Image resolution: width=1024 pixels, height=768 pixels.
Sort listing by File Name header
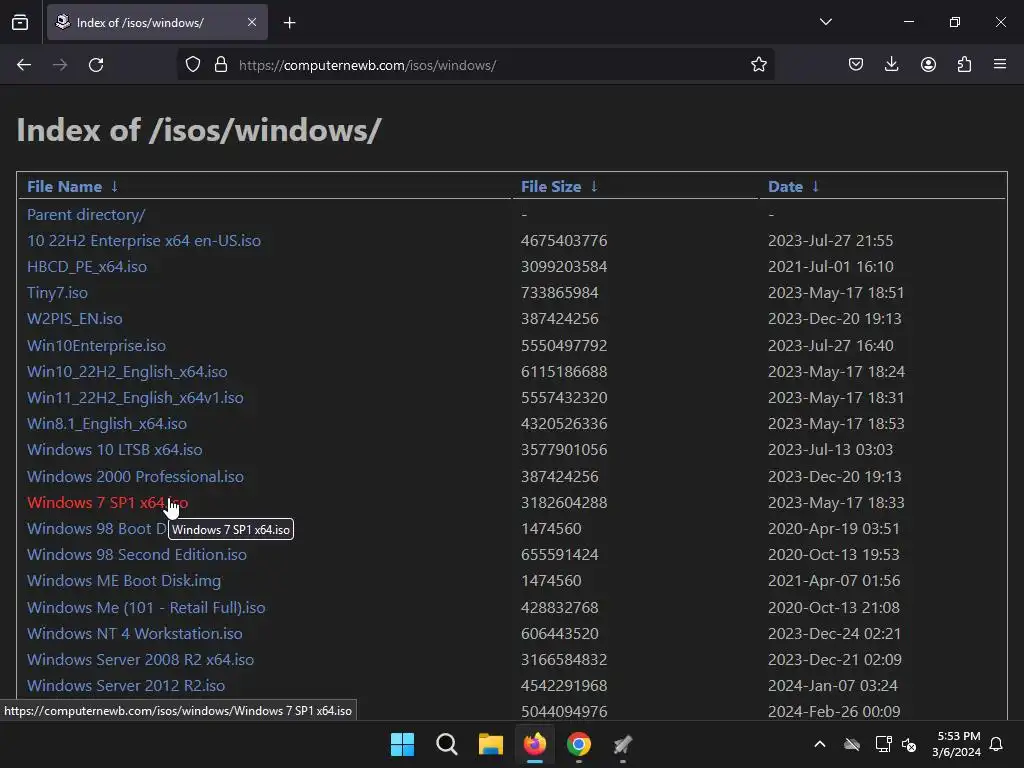coord(64,187)
